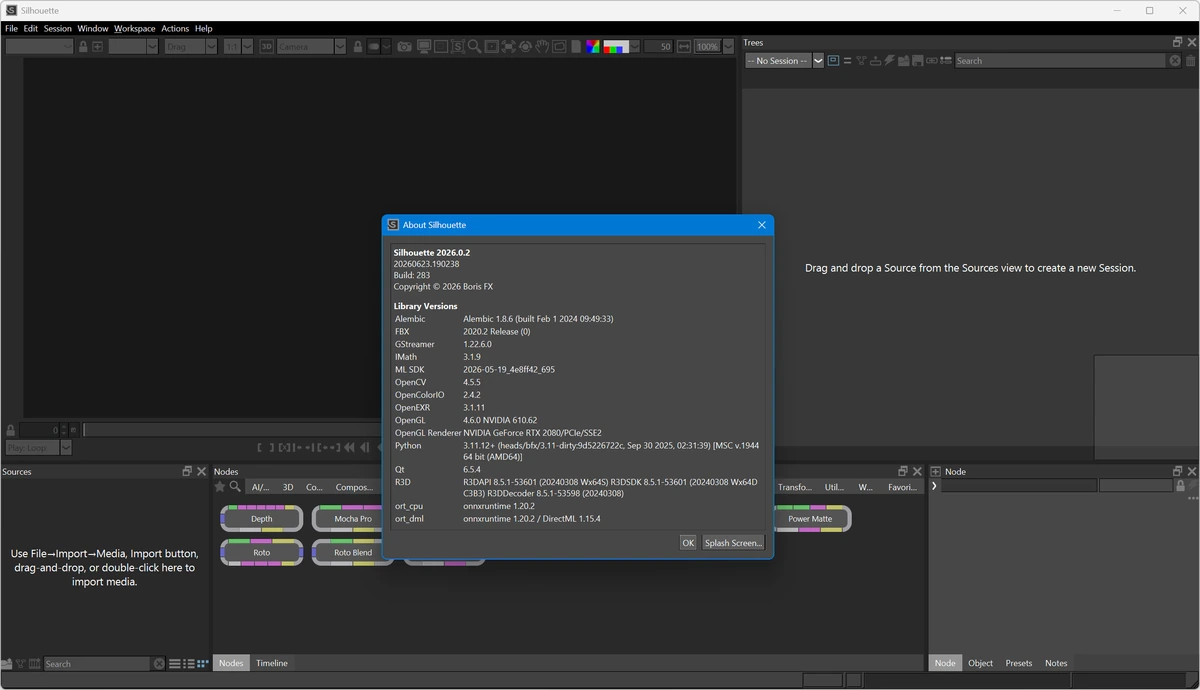Toggle the lock icon left of the timeline frame field
1200x690 pixels.
coord(11,430)
